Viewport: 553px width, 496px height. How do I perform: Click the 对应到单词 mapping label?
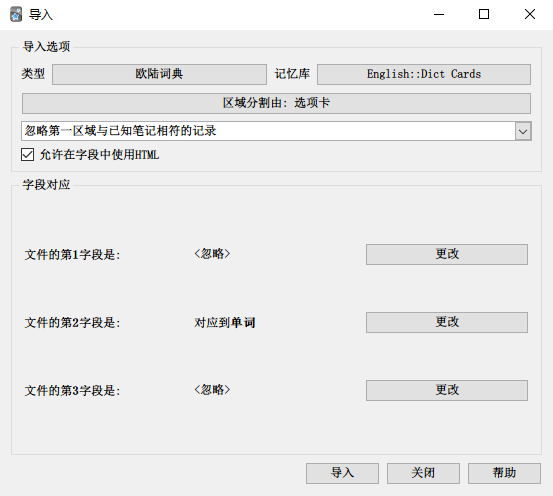225,322
